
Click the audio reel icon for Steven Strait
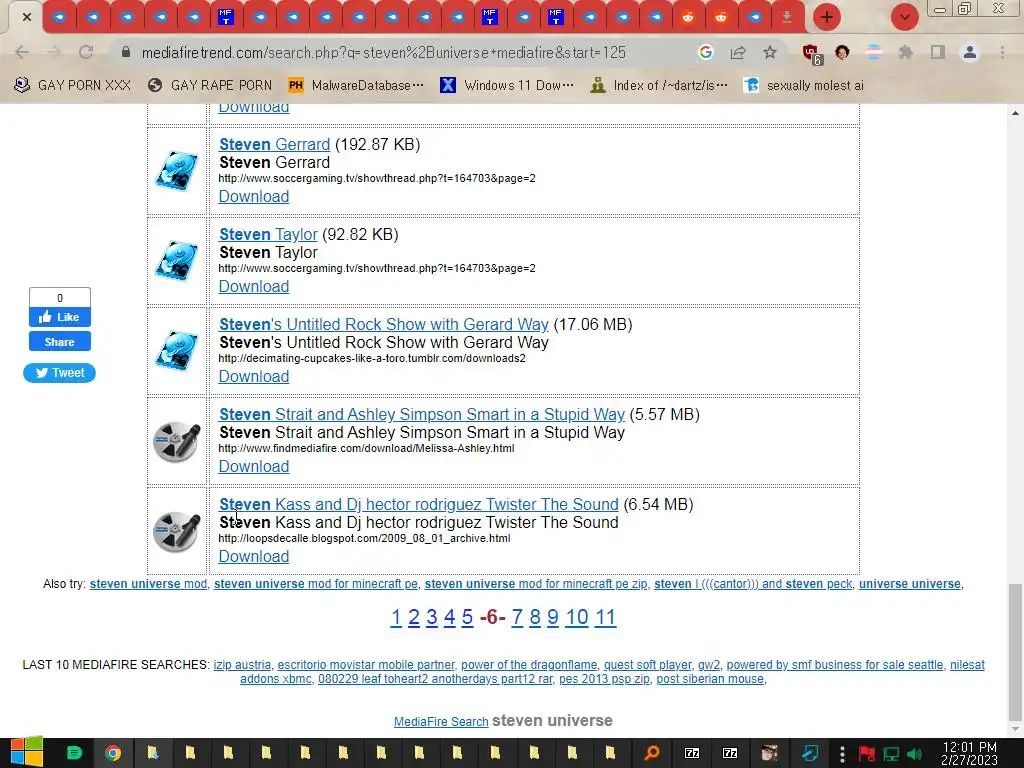176,441
